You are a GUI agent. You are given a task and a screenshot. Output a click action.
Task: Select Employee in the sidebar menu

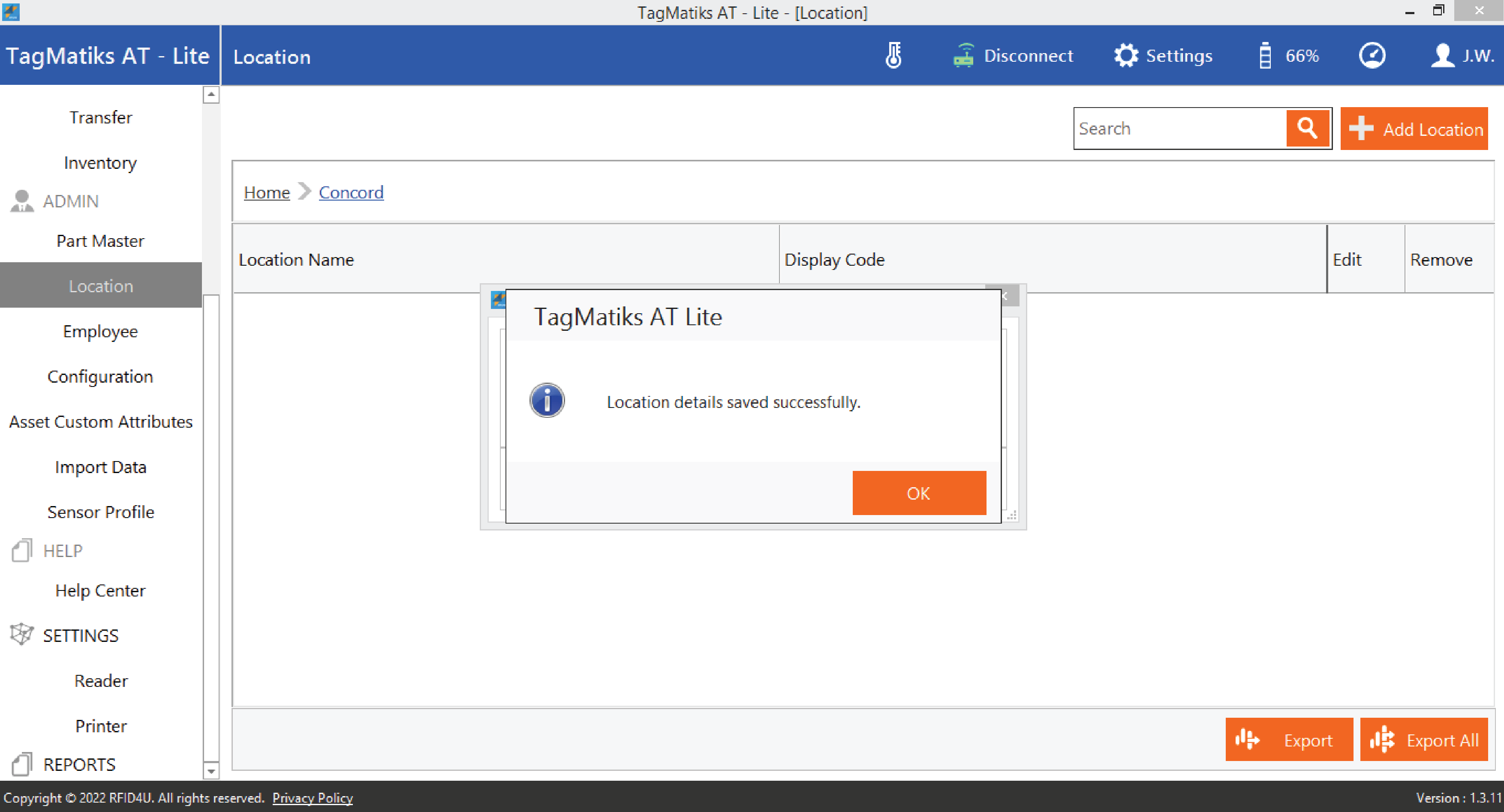(100, 331)
